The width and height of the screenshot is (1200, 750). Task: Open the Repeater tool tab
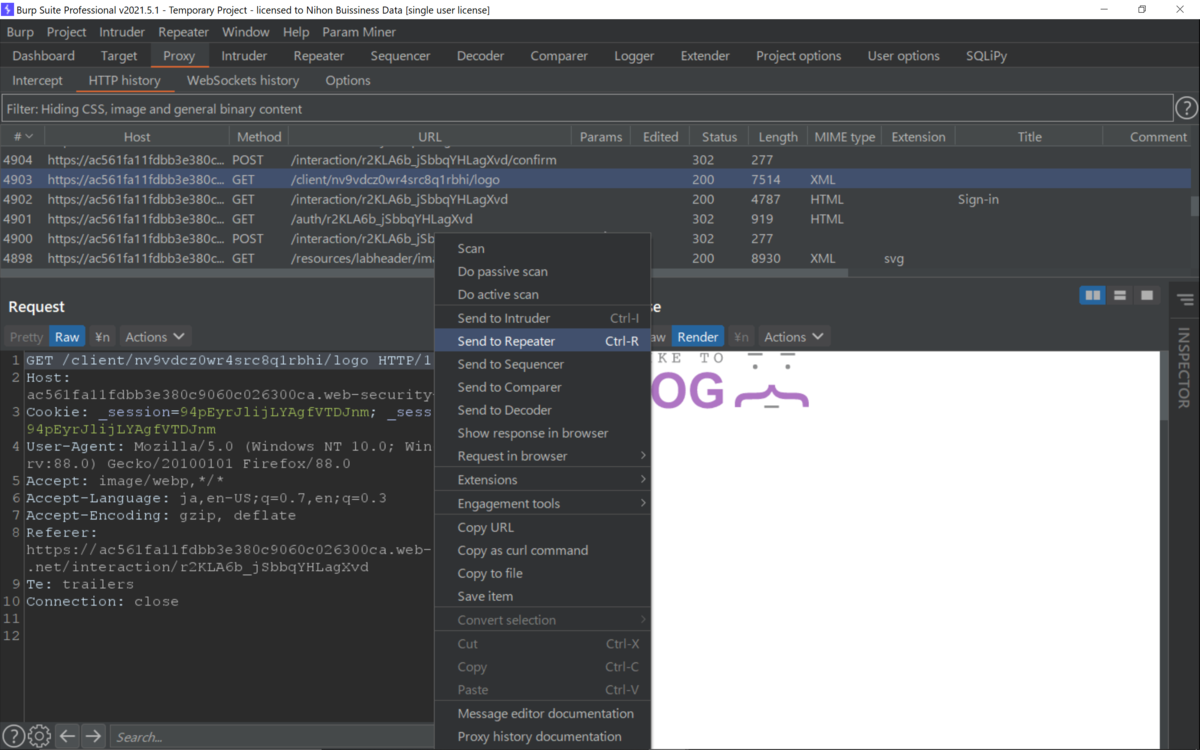coord(319,56)
